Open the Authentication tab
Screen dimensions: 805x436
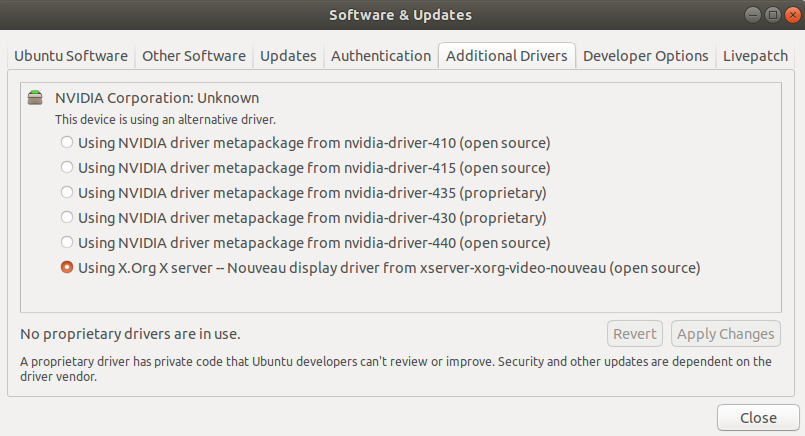381,55
